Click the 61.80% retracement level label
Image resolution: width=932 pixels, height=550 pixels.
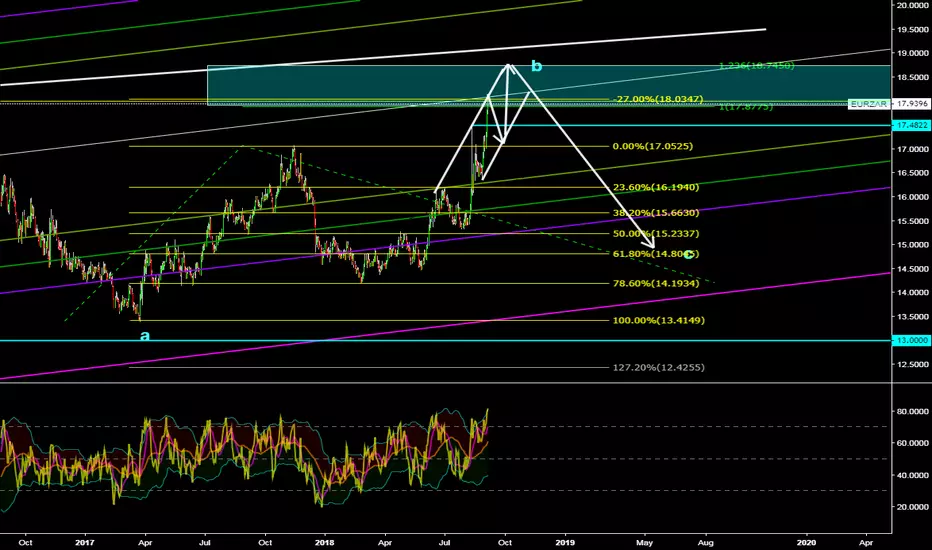(656, 254)
